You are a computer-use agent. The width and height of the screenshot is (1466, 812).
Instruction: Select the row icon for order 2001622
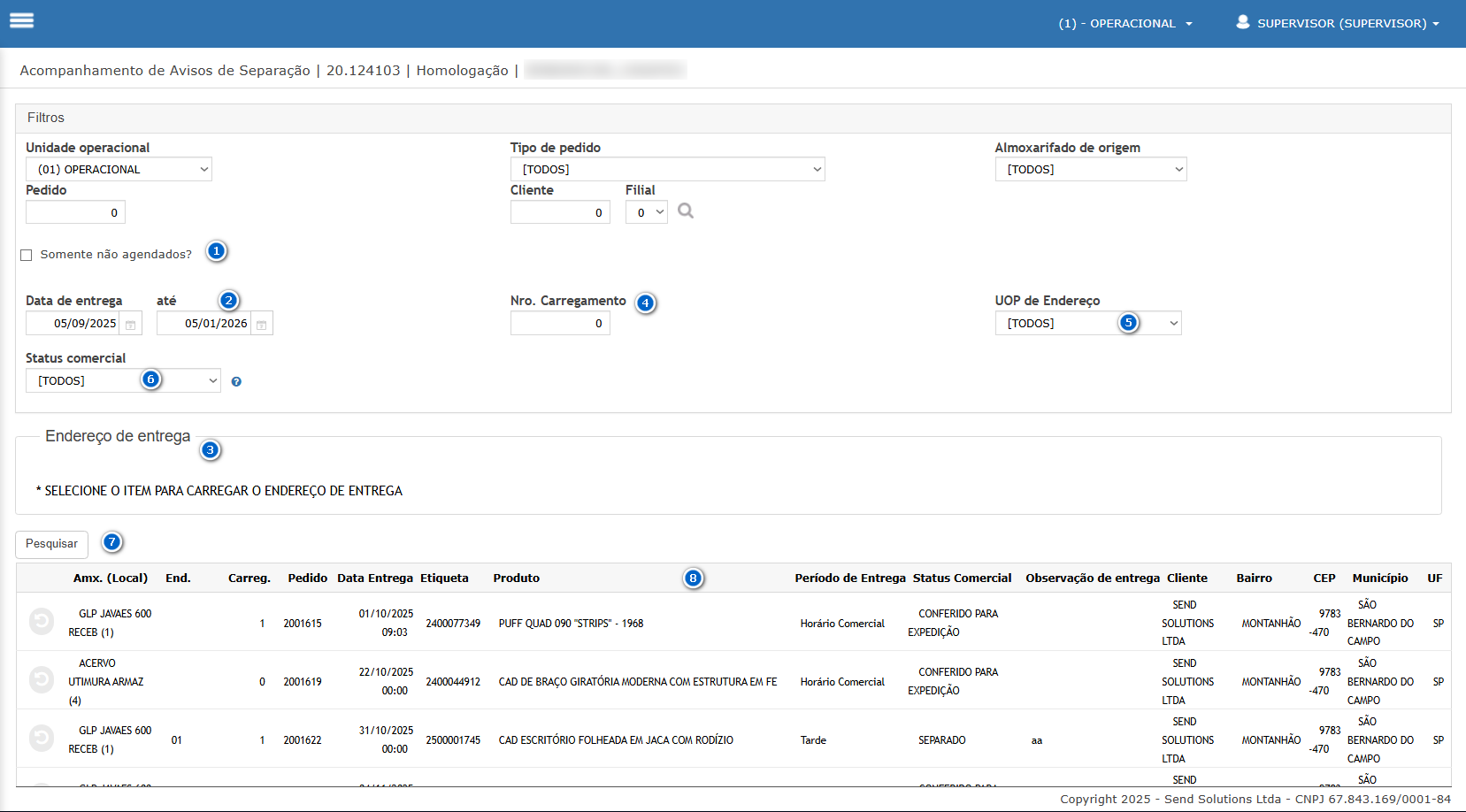(42, 739)
